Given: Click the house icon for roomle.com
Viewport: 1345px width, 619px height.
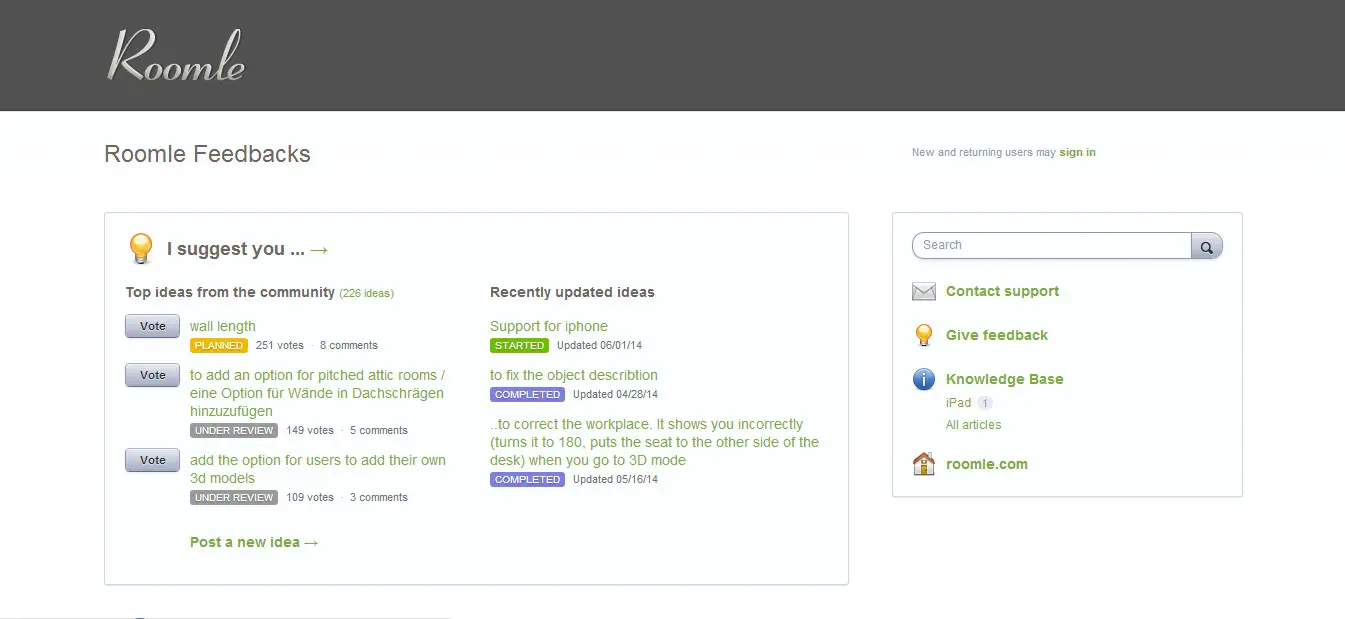Looking at the screenshot, I should 924,464.
